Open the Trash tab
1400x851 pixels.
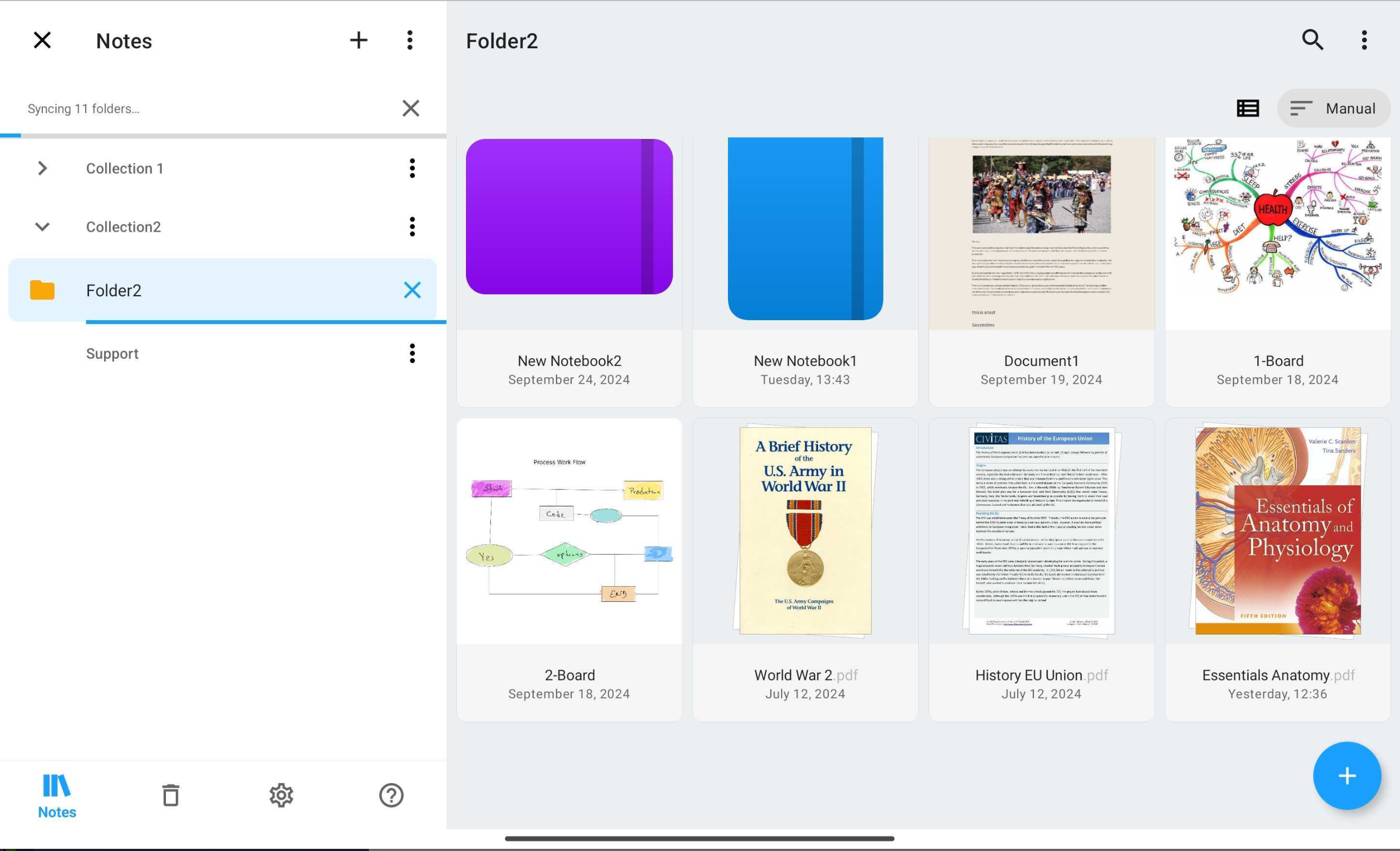[x=170, y=795]
